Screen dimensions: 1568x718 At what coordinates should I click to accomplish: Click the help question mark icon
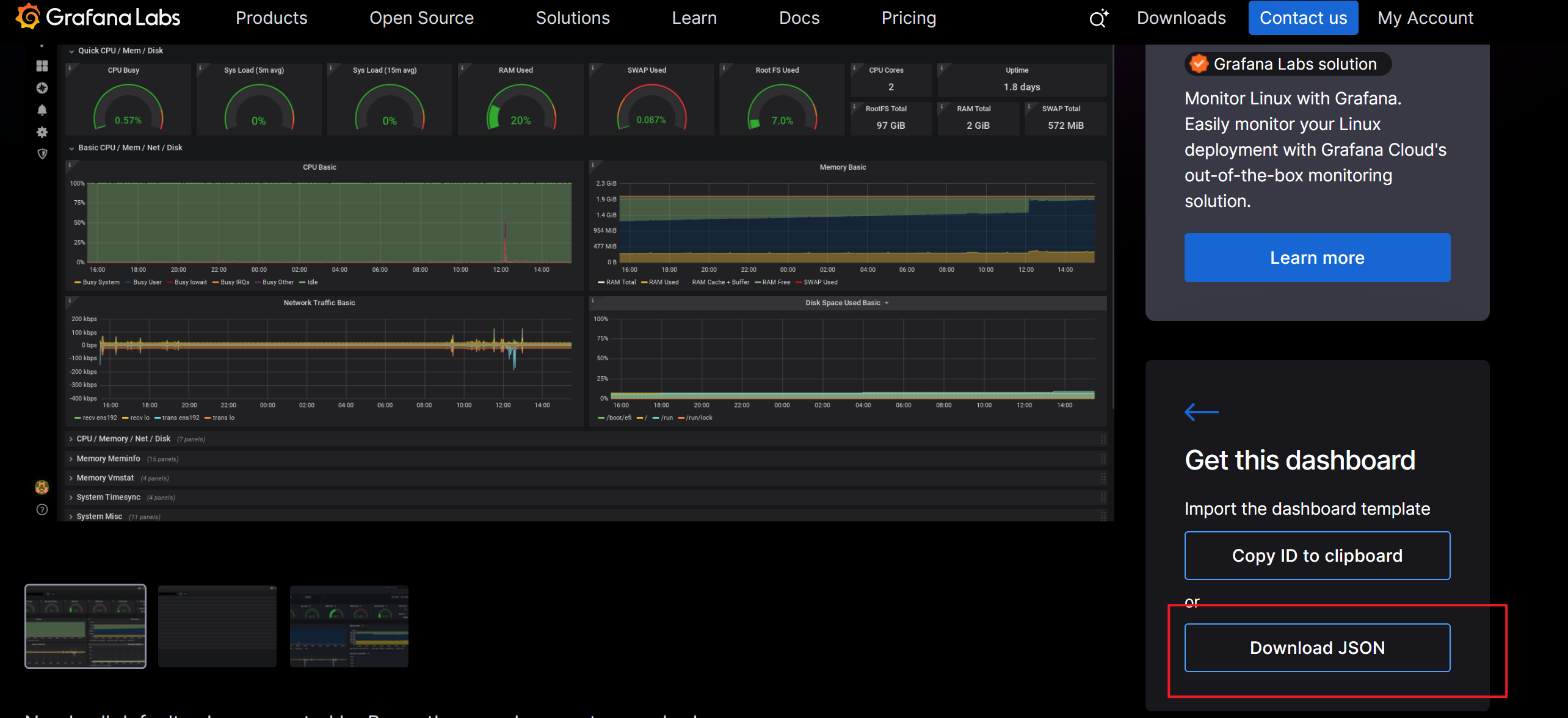(42, 509)
